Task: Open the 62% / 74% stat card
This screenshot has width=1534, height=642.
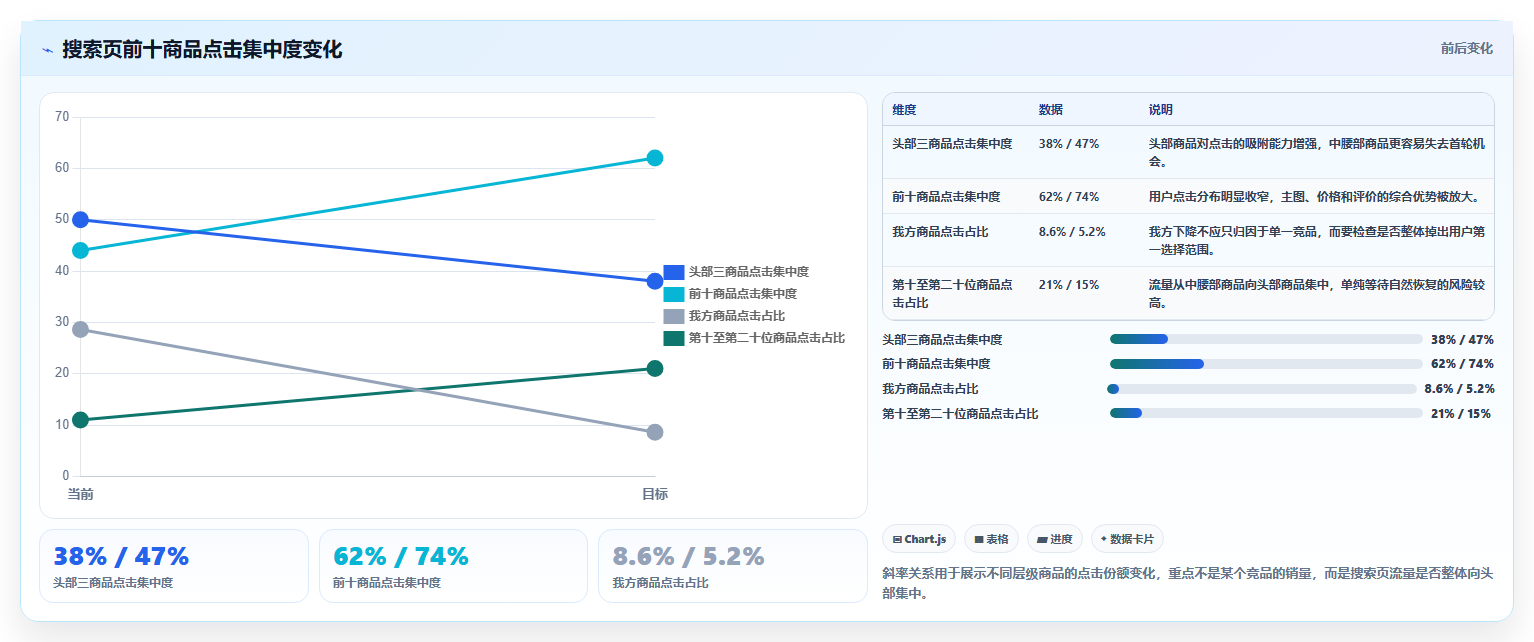Action: (x=453, y=566)
